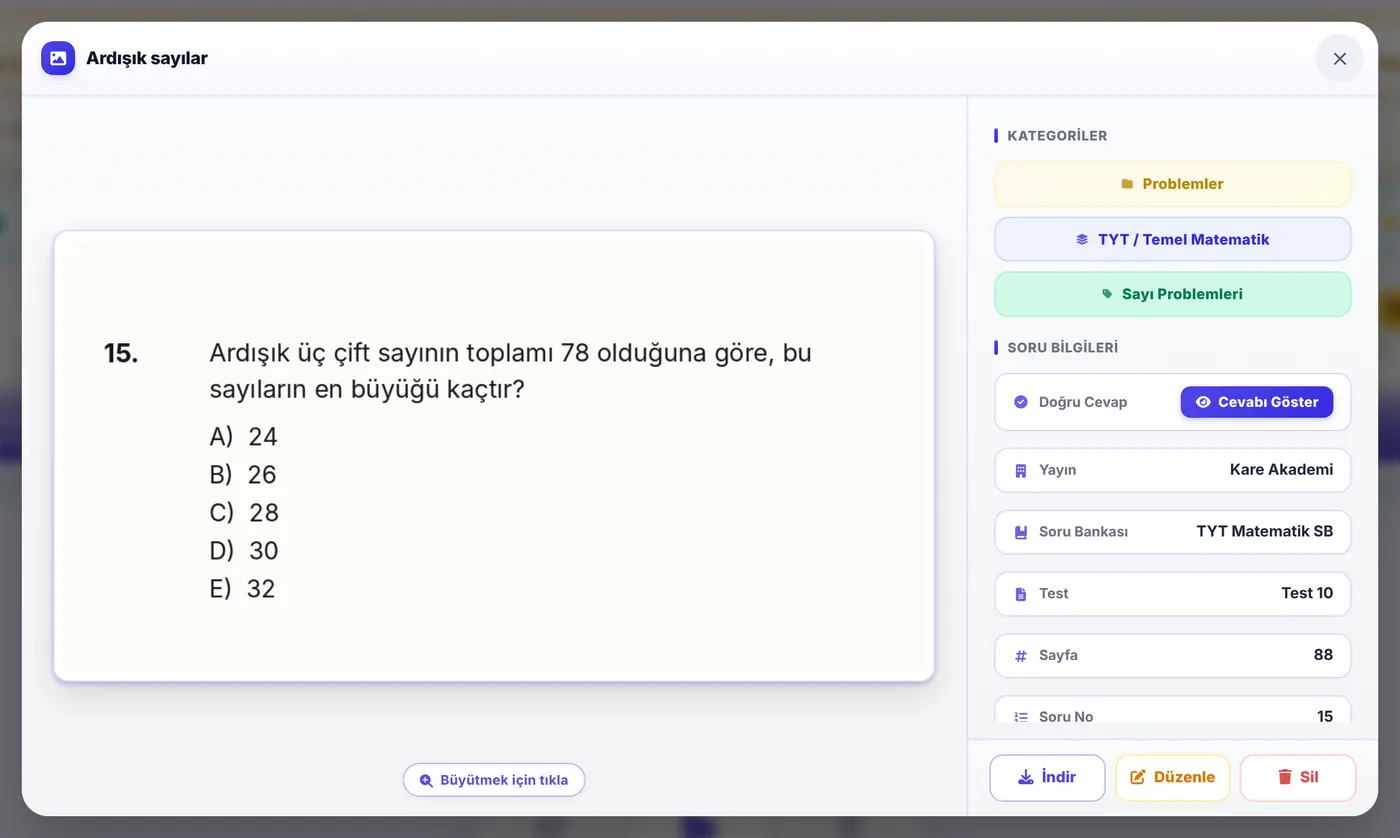Click the page number 88 value
The width and height of the screenshot is (1400, 838).
[1323, 656]
